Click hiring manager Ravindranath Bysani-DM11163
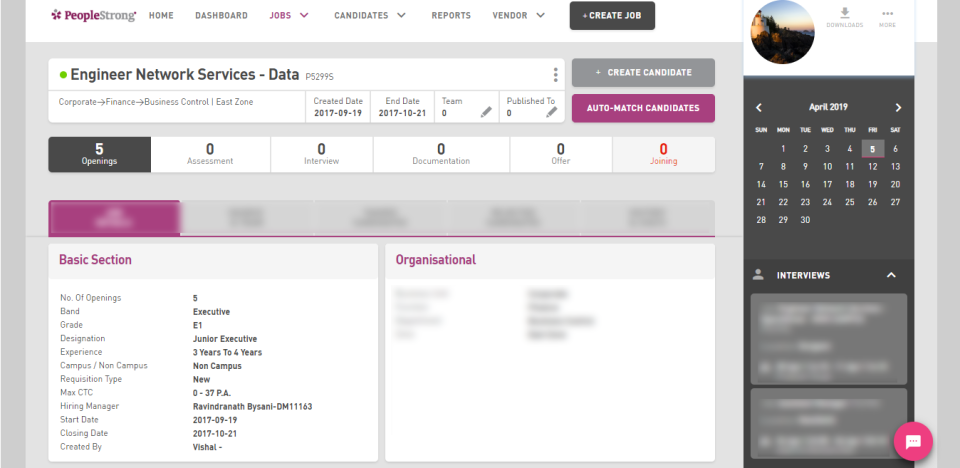The height and width of the screenshot is (468, 960). (253, 407)
